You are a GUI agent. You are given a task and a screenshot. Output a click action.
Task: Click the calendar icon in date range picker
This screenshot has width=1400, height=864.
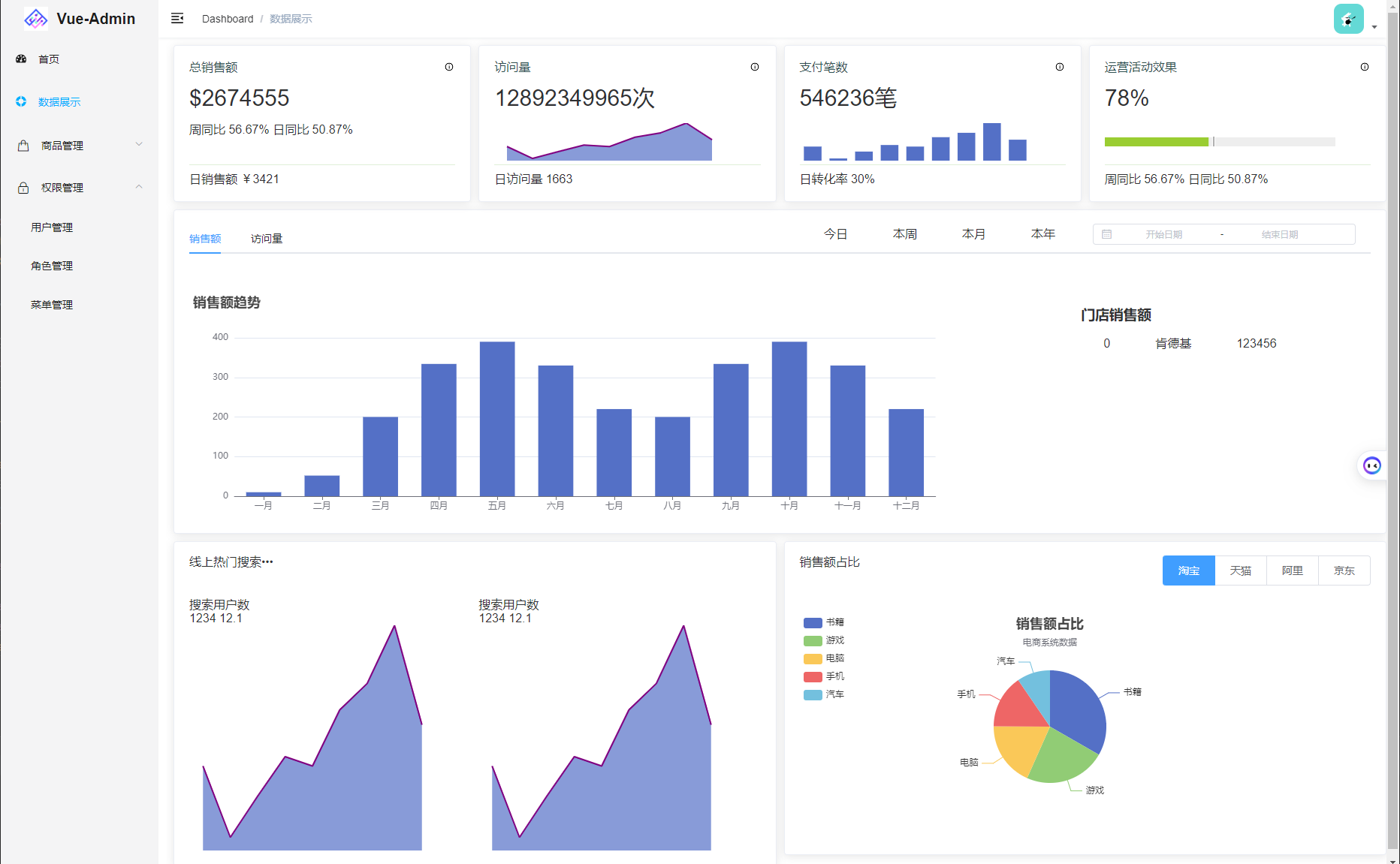[x=1106, y=234]
